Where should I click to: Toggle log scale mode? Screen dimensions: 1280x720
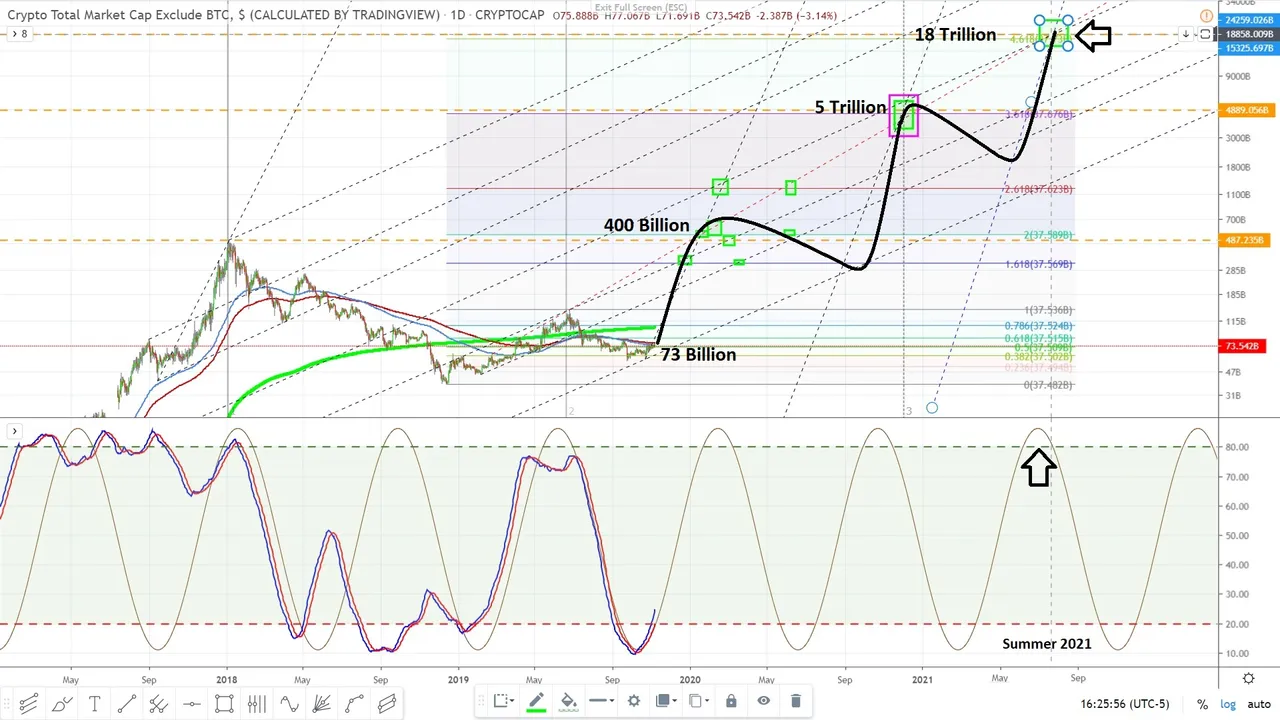(1227, 704)
